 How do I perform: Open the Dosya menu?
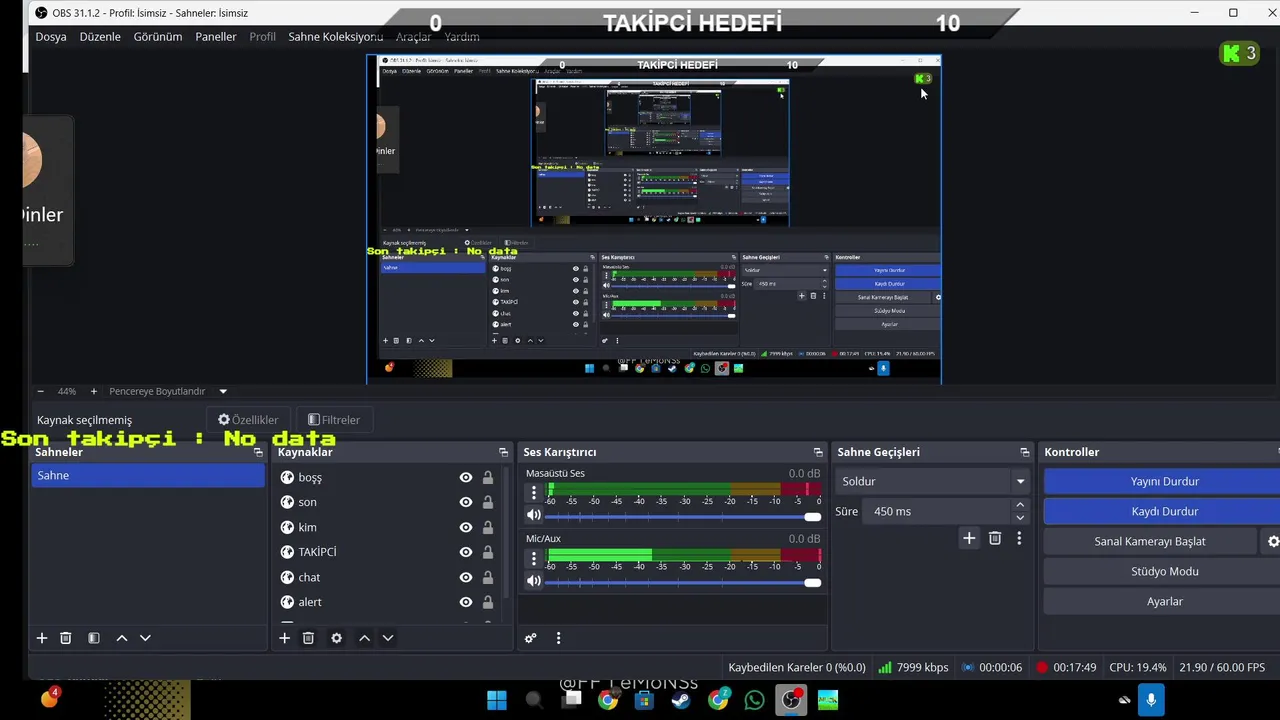tap(51, 37)
